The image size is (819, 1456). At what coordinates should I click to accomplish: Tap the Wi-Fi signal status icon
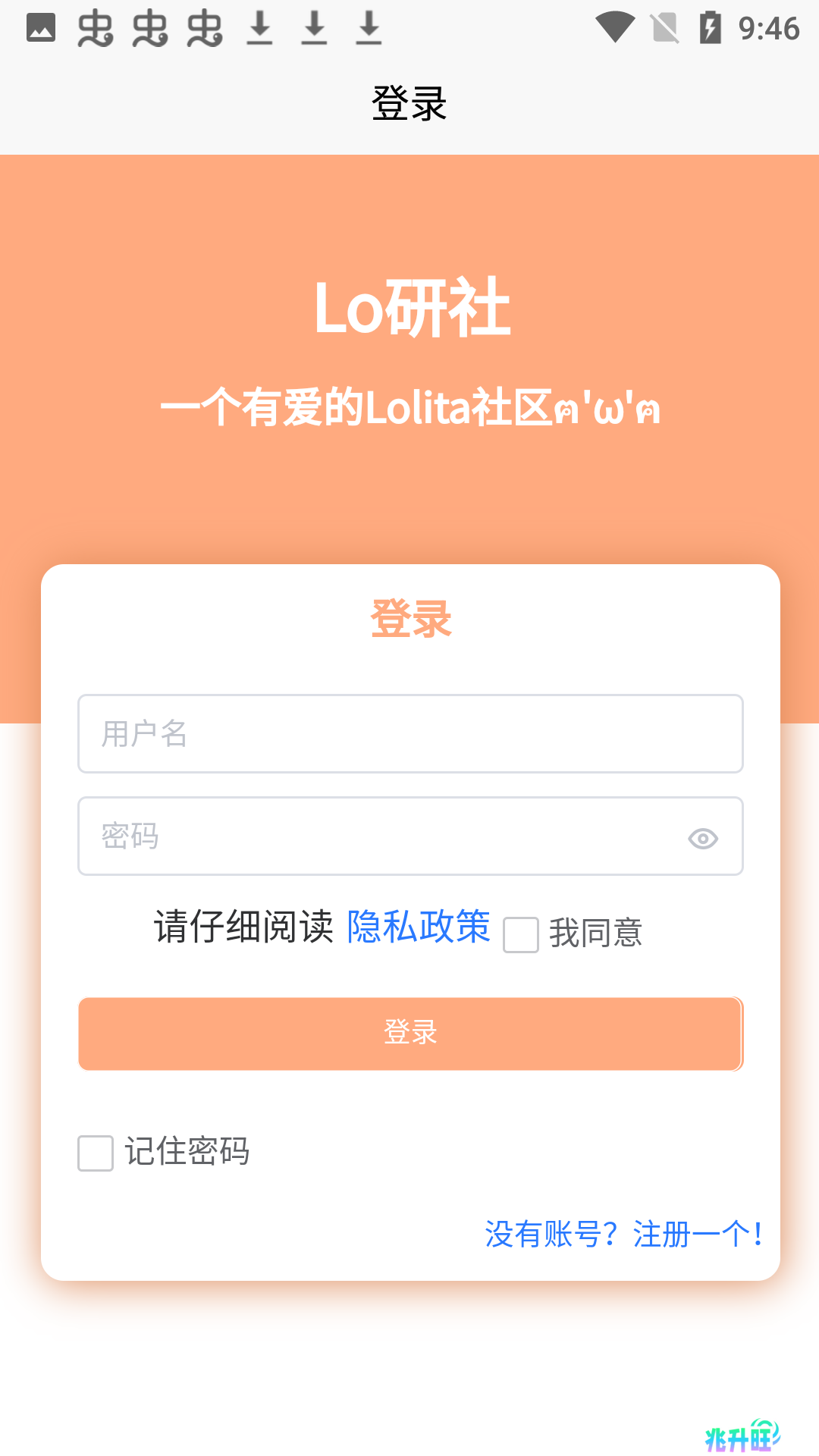pyautogui.click(x=615, y=28)
